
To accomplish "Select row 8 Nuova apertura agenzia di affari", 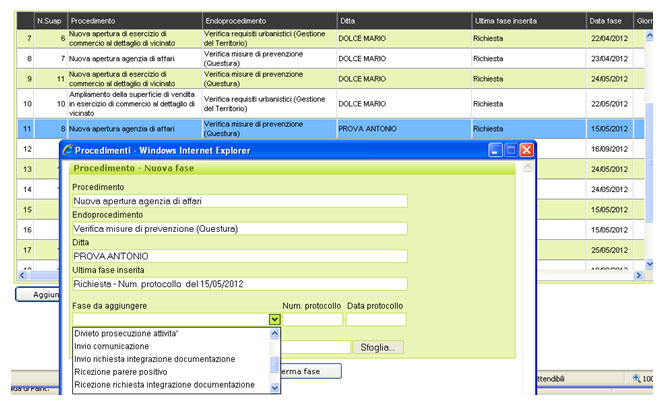I will coord(330,59).
